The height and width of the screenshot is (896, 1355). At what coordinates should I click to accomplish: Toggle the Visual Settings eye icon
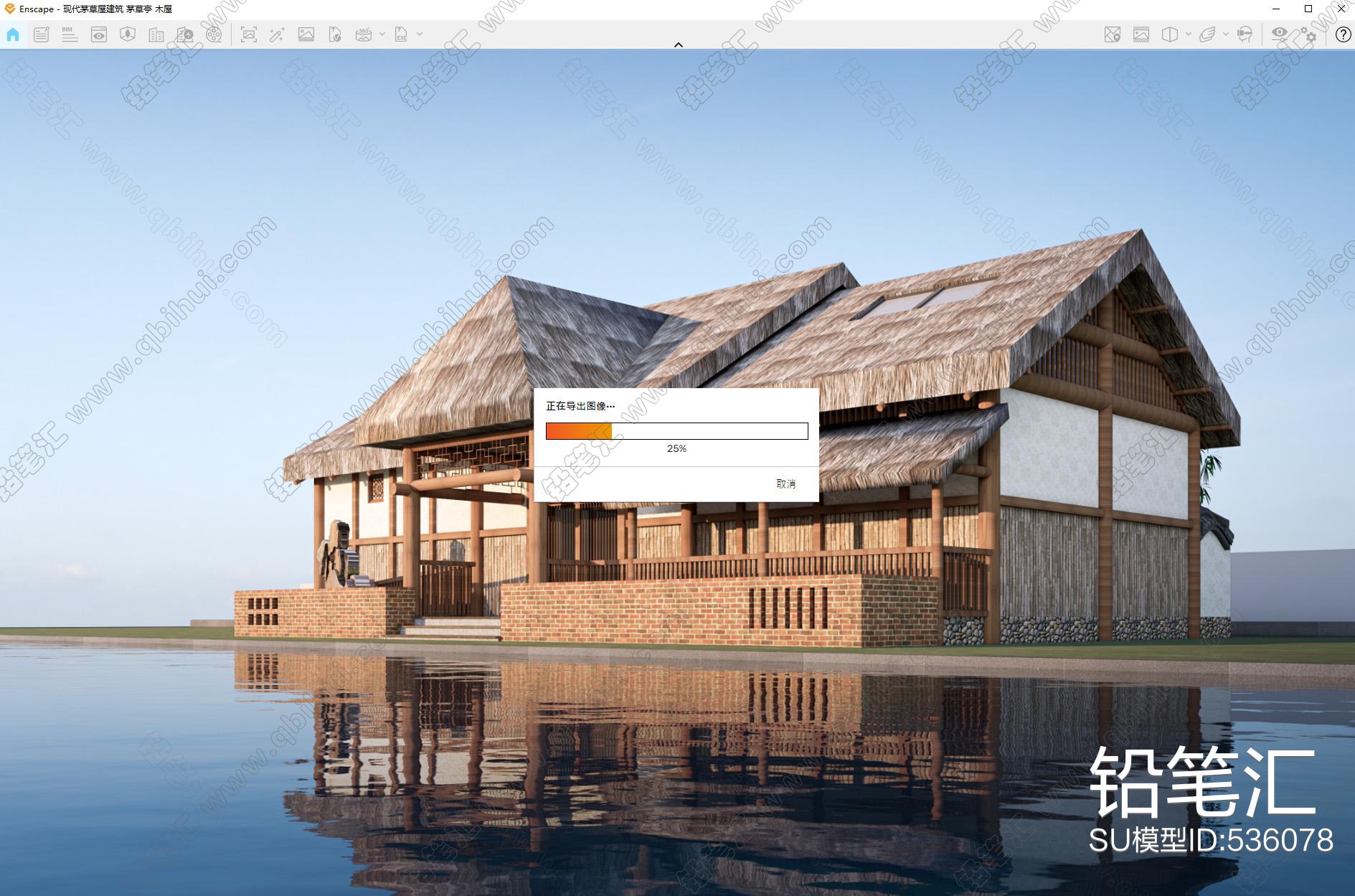pos(1279,33)
